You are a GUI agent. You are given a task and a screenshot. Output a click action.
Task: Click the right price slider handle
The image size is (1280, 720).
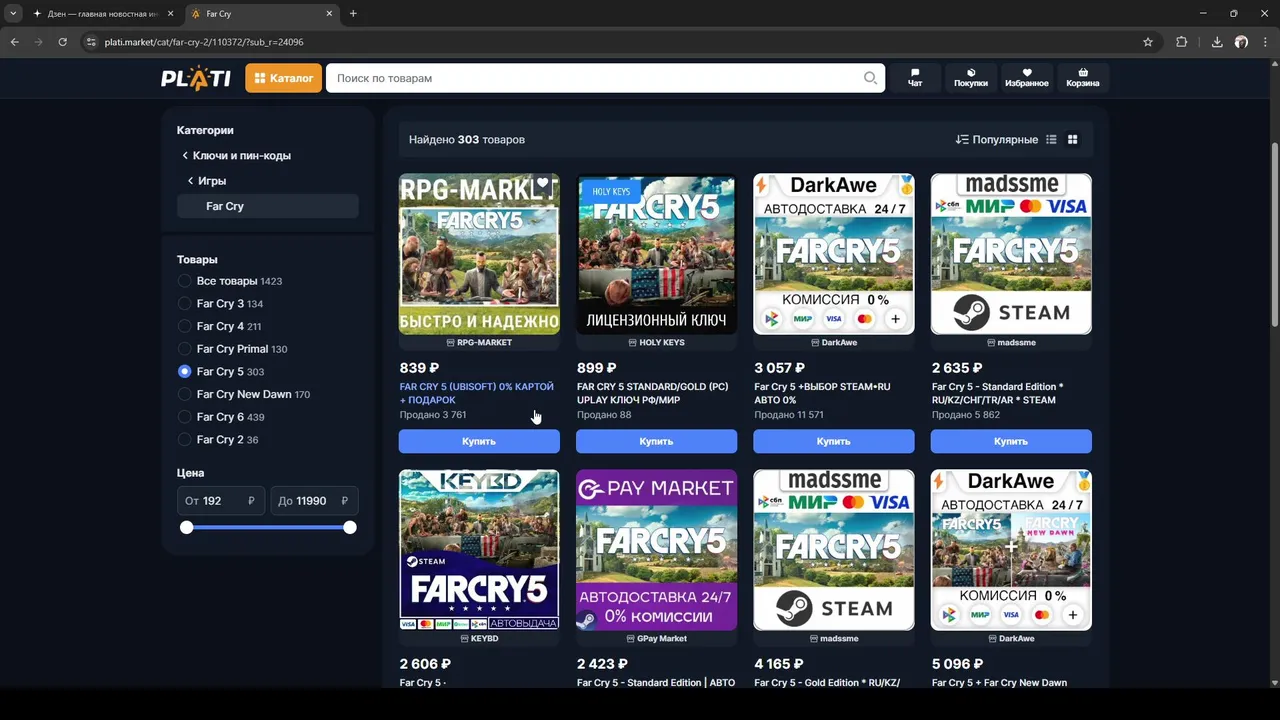pos(350,527)
